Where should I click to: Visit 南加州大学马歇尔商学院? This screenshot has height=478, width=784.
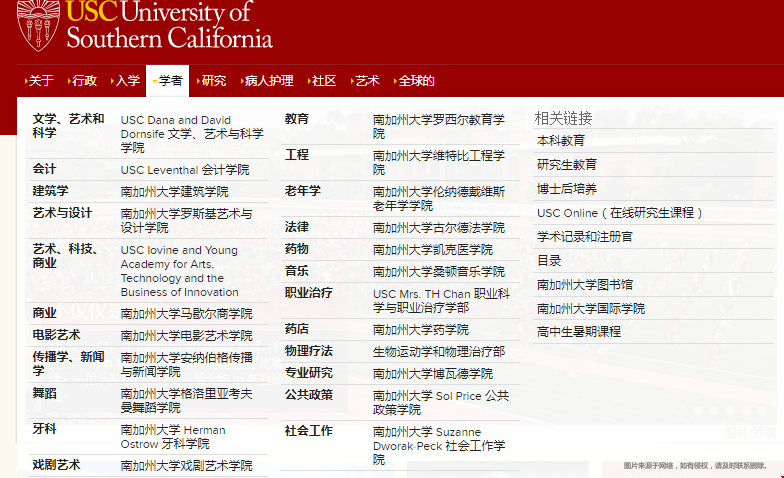click(x=186, y=314)
